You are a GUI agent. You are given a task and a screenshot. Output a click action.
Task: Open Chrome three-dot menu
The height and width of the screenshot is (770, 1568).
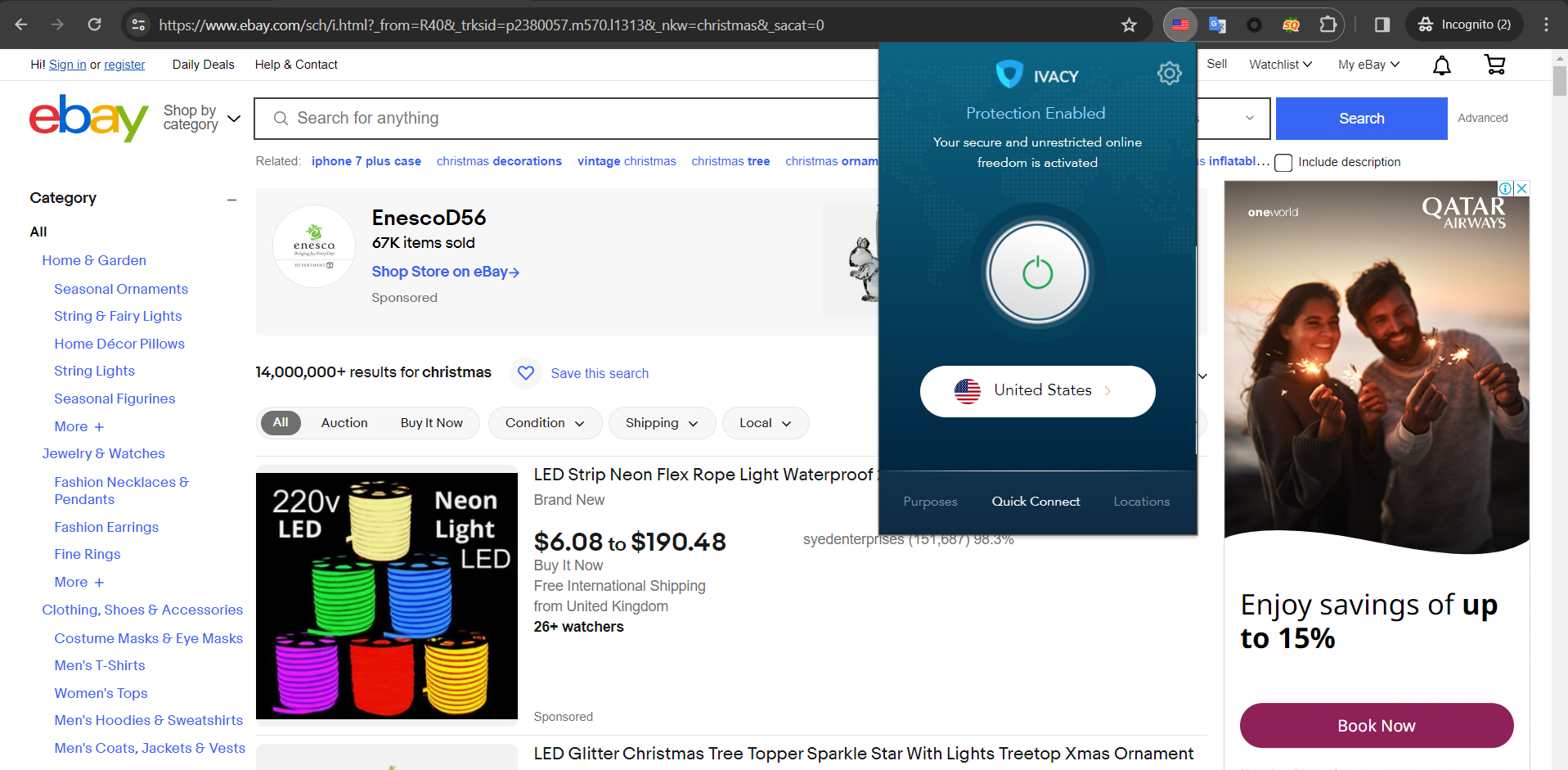pos(1546,25)
